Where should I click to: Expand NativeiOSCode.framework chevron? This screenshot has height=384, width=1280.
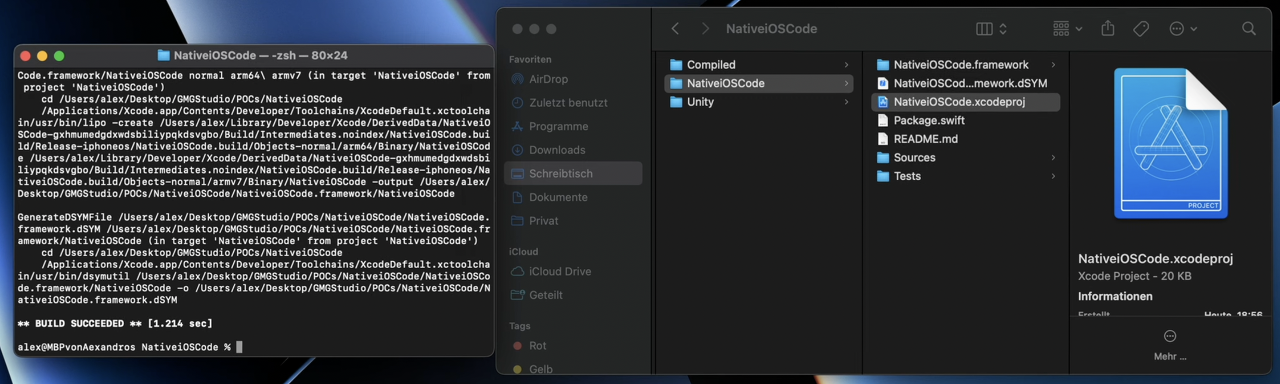[x=1053, y=65]
